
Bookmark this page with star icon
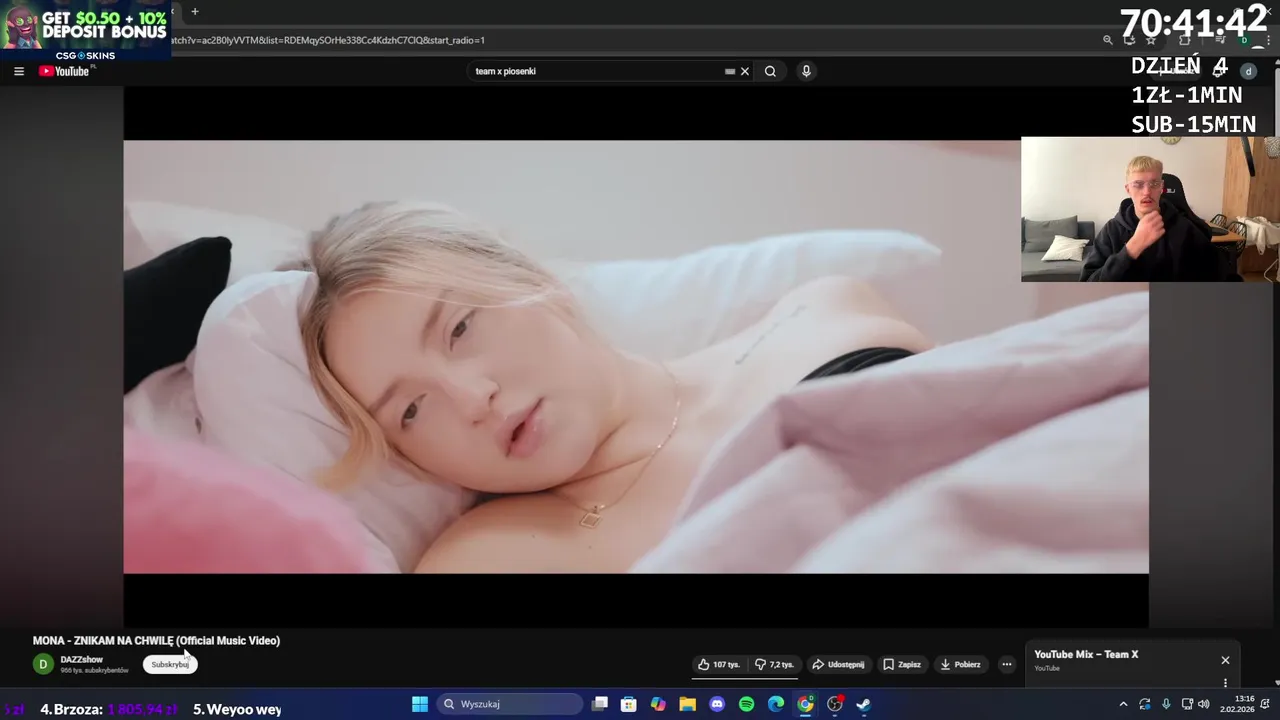coord(1151,40)
